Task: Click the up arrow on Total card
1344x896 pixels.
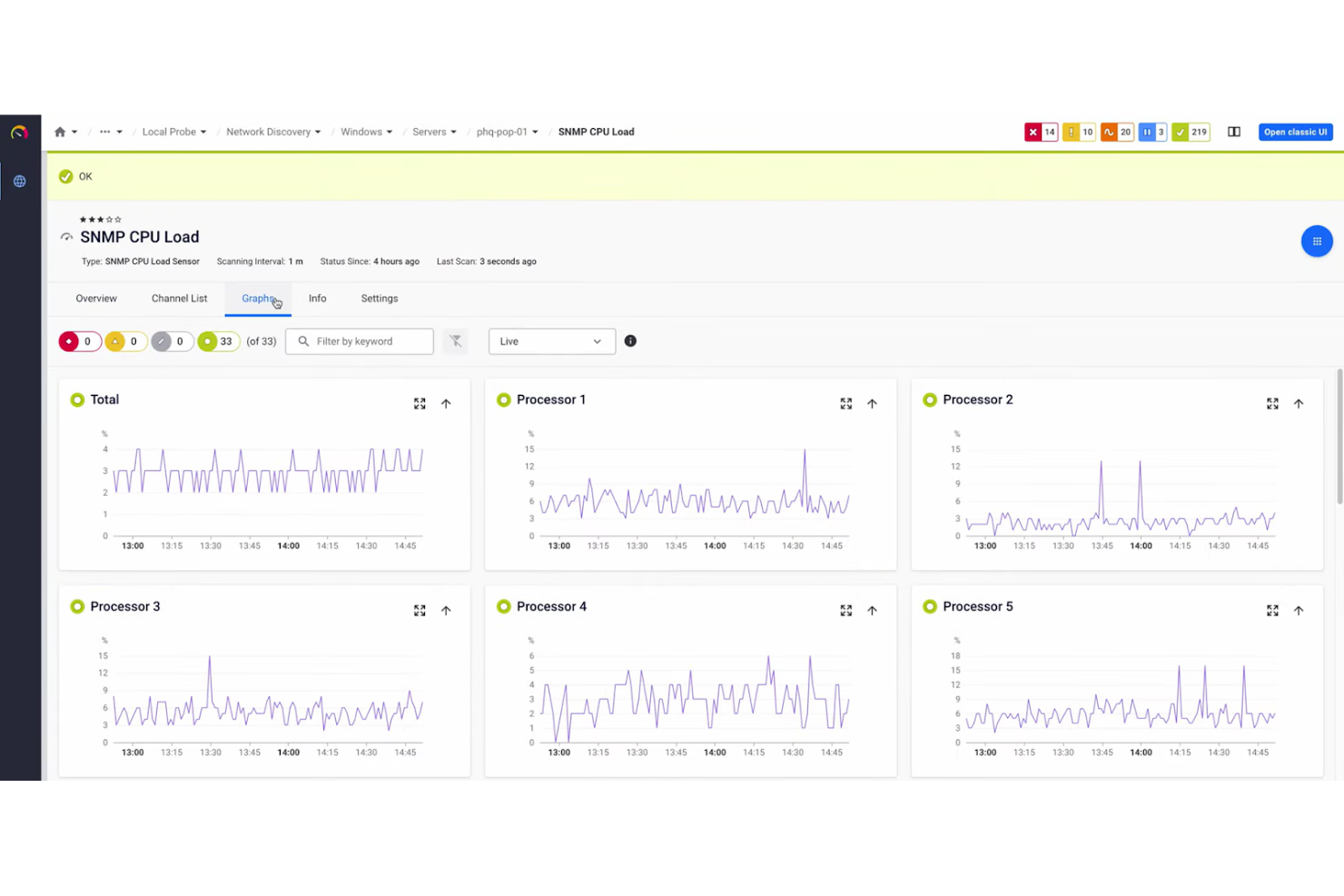Action: click(x=446, y=404)
